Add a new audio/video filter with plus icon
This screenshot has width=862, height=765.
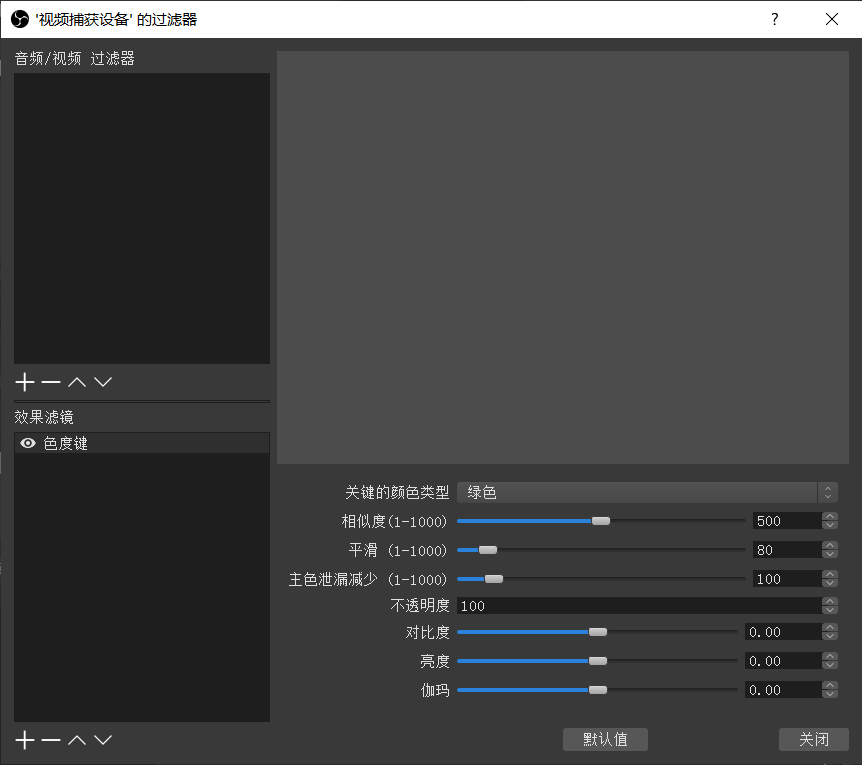[25, 382]
